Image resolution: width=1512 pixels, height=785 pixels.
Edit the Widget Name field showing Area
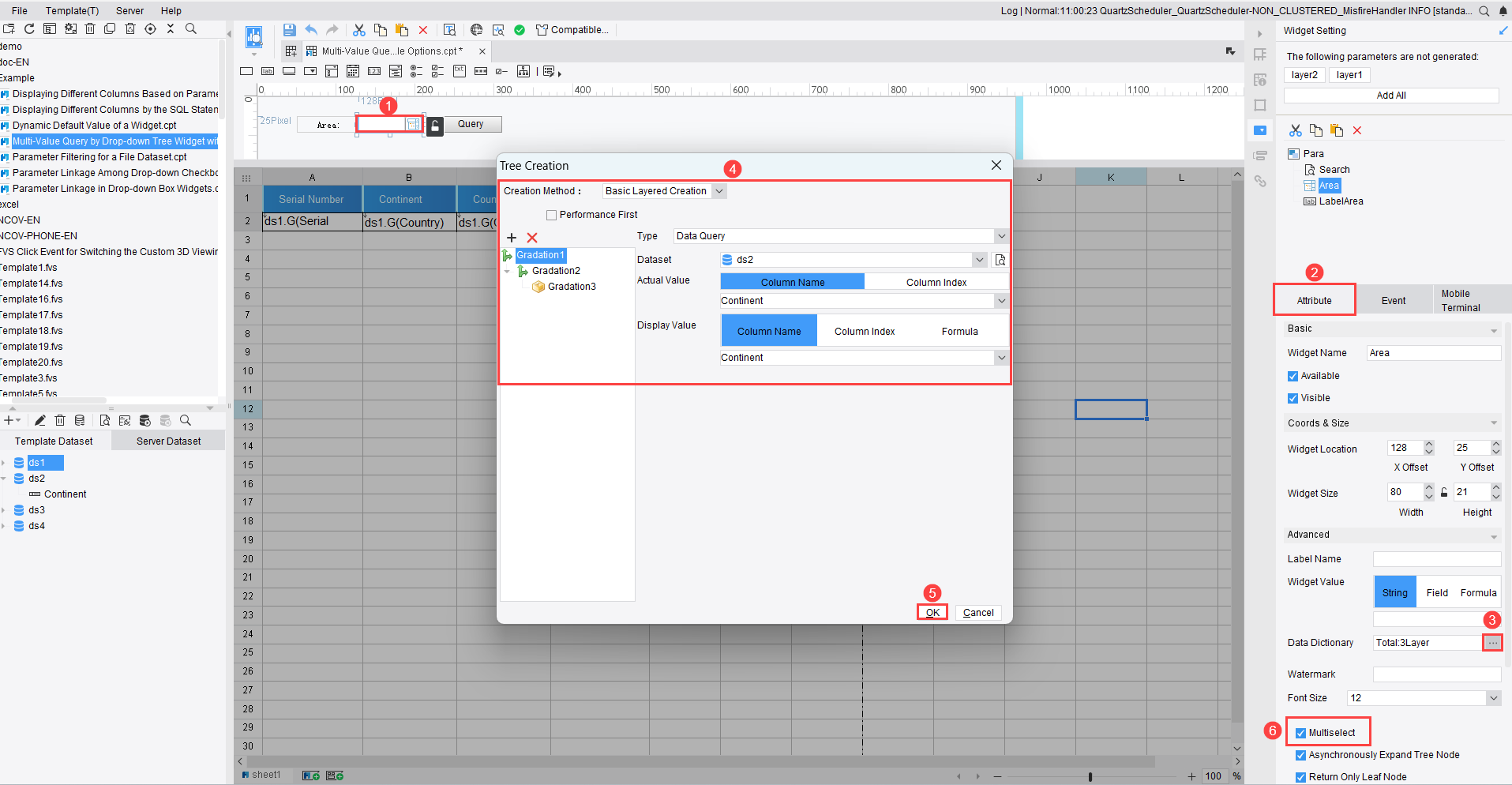pyautogui.click(x=1432, y=352)
